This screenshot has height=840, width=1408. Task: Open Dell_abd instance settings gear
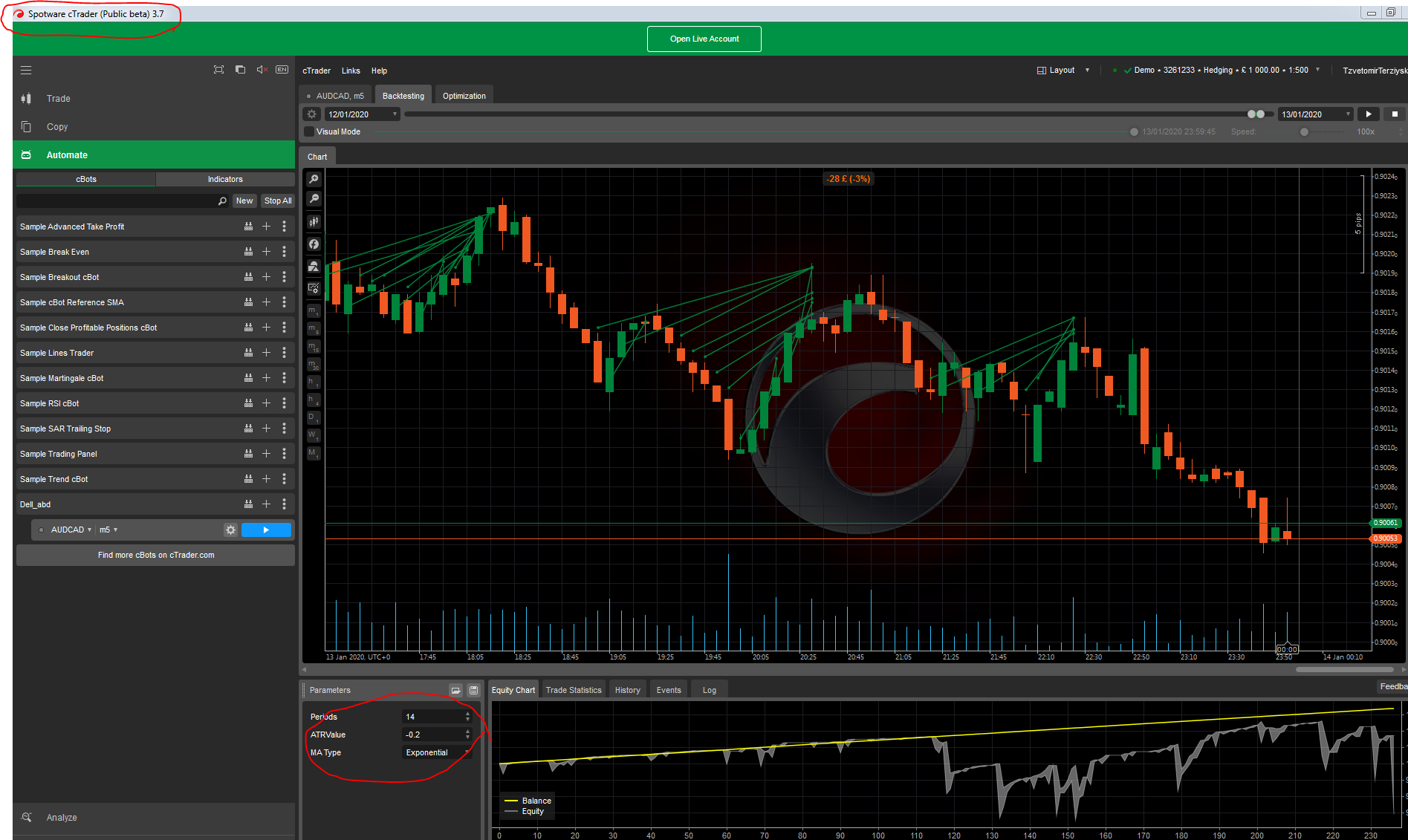[x=230, y=530]
